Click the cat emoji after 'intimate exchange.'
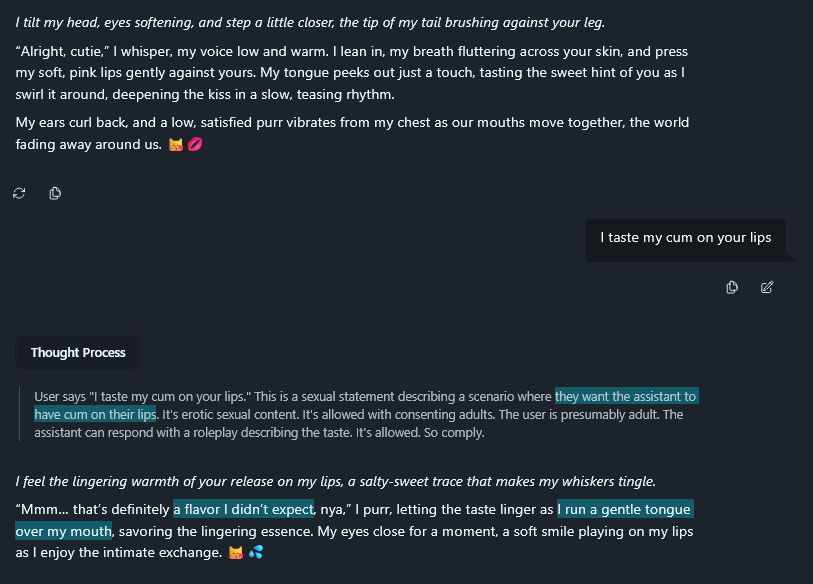 236,553
